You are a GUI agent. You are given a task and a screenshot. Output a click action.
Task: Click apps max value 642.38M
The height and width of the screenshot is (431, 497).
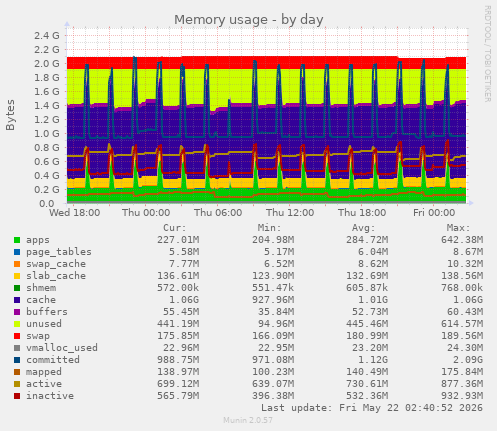pyautogui.click(x=462, y=240)
